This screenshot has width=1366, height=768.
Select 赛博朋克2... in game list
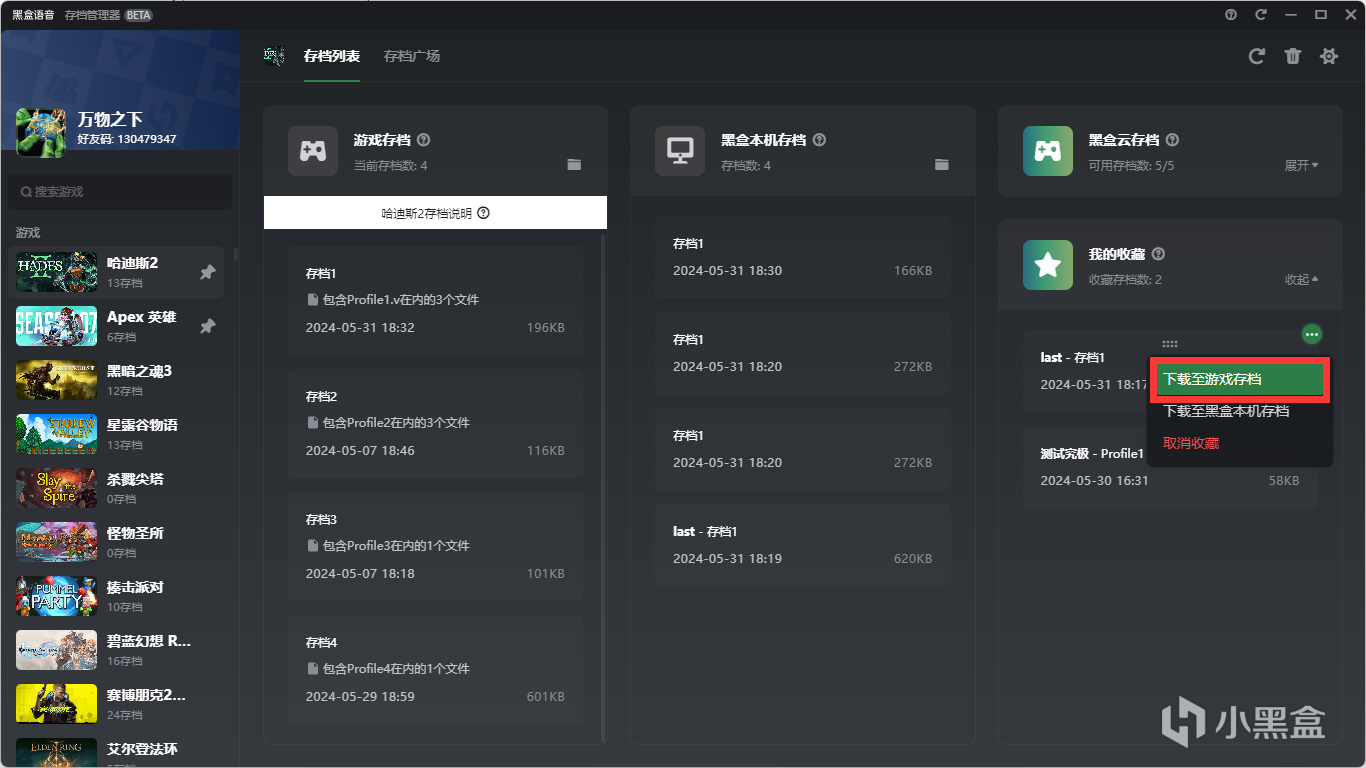click(116, 704)
